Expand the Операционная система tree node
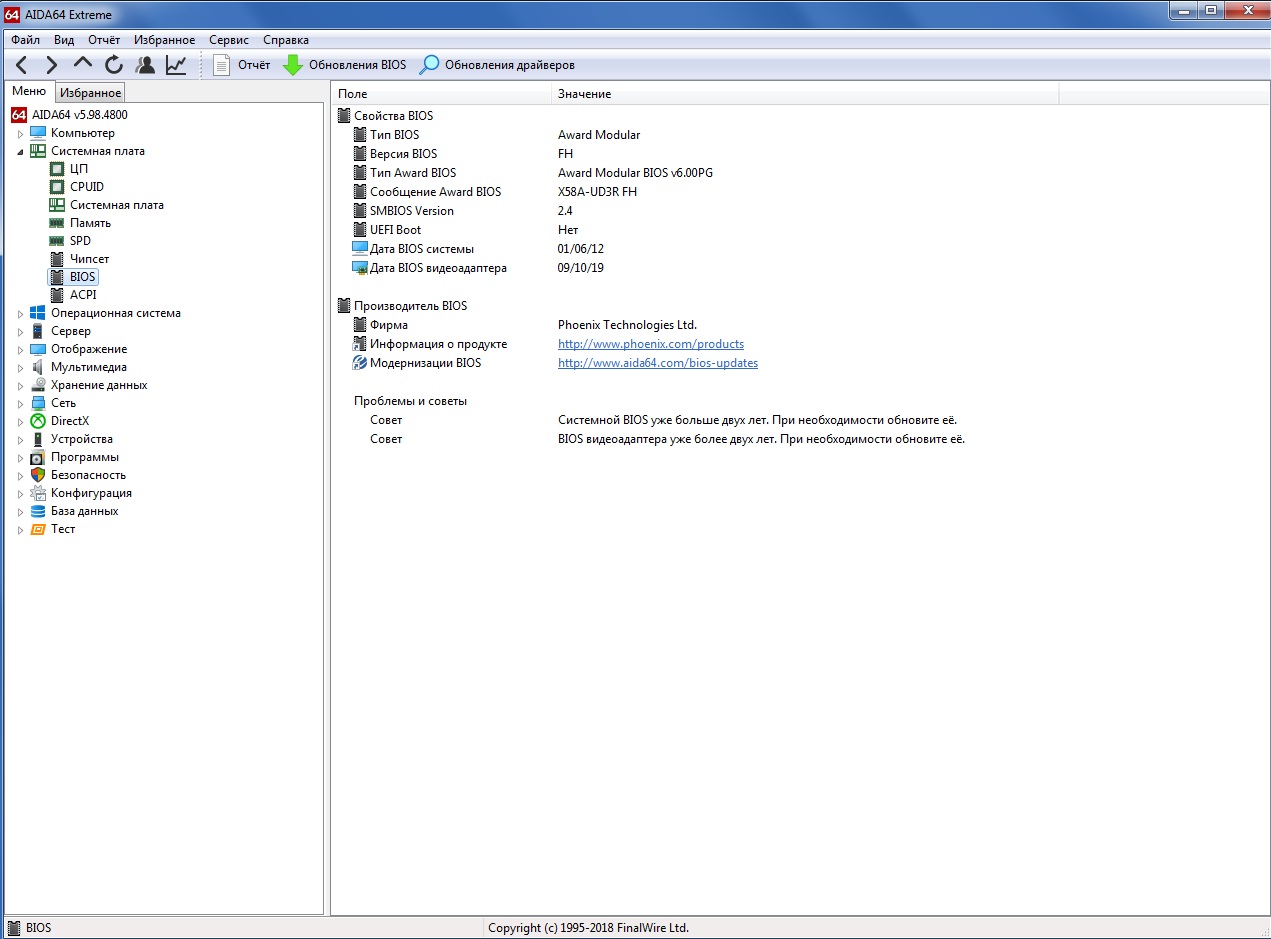This screenshot has width=1271, height=939. tap(20, 314)
